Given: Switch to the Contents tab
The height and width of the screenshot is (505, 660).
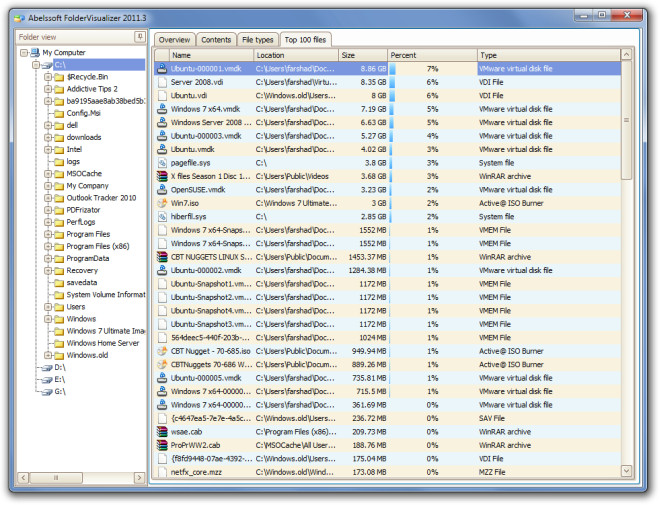Looking at the screenshot, I should (x=216, y=40).
